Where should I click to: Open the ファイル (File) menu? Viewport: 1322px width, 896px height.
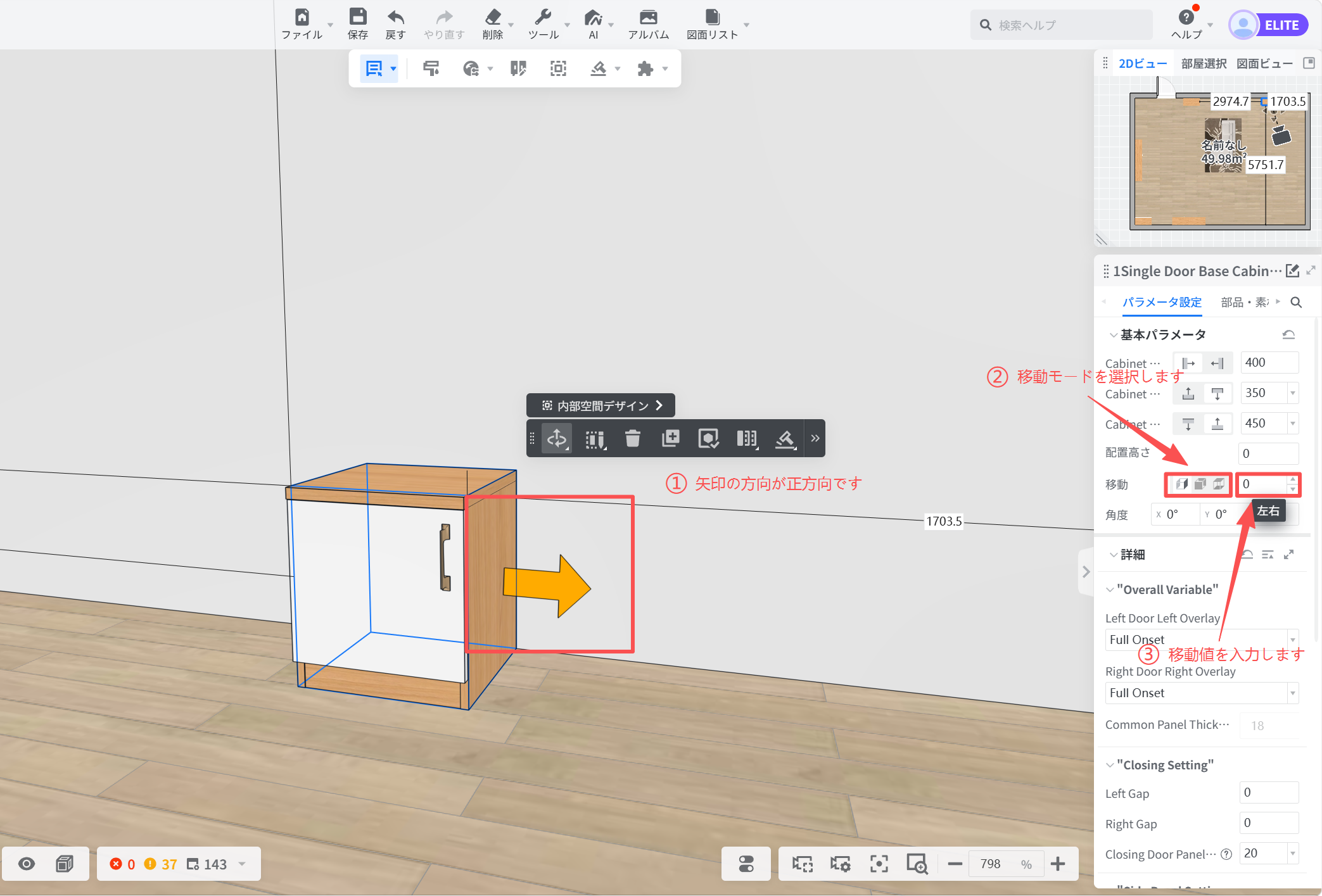(303, 24)
